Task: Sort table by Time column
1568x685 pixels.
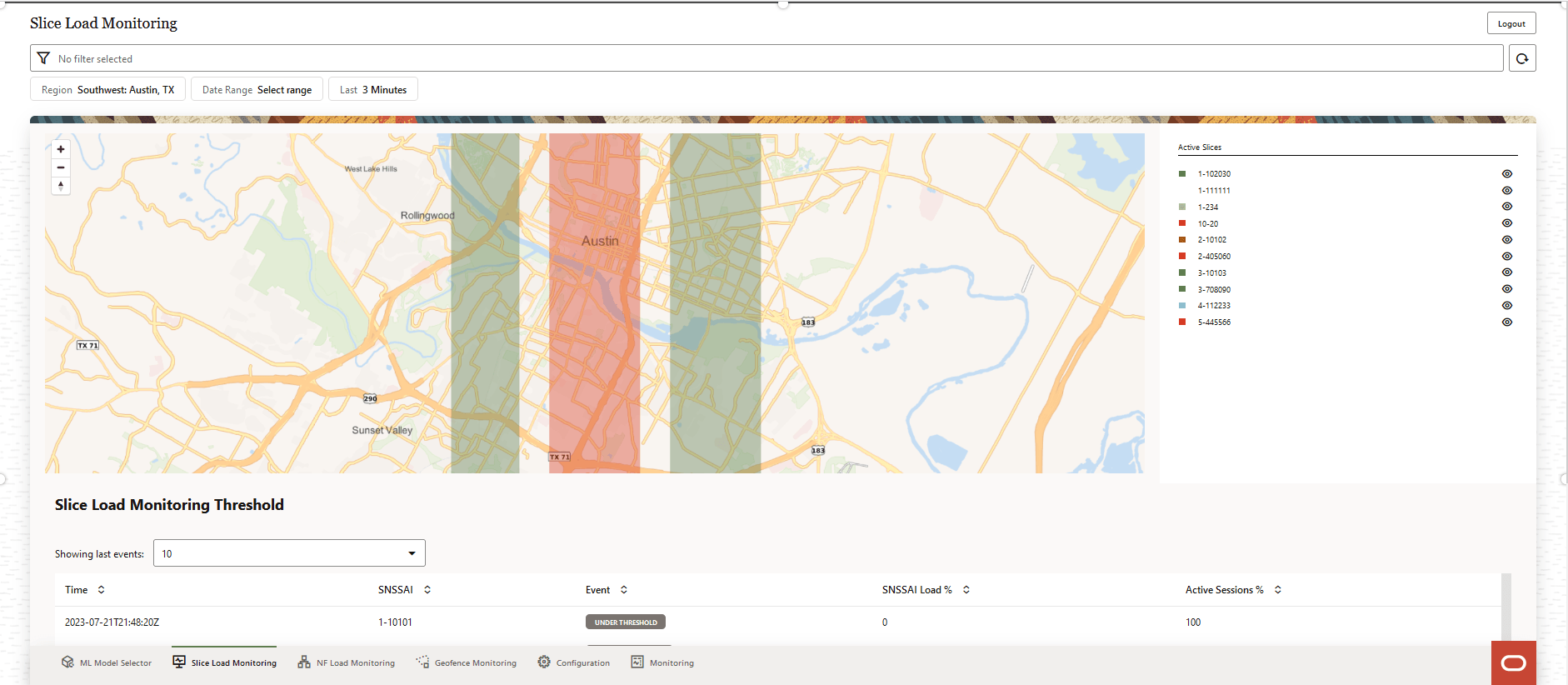Action: pyautogui.click(x=102, y=590)
